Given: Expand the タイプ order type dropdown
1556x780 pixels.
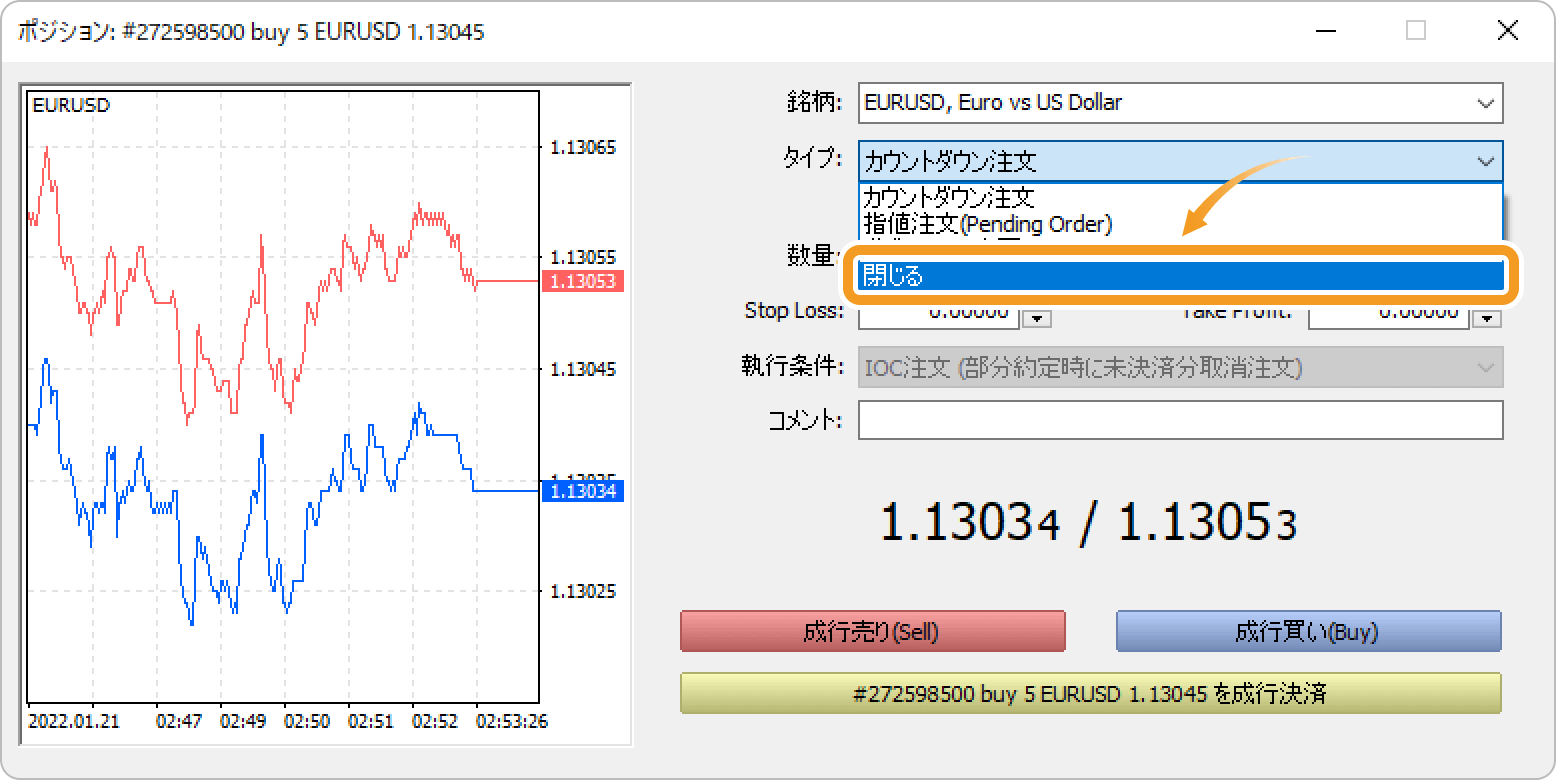Looking at the screenshot, I should (1485, 161).
